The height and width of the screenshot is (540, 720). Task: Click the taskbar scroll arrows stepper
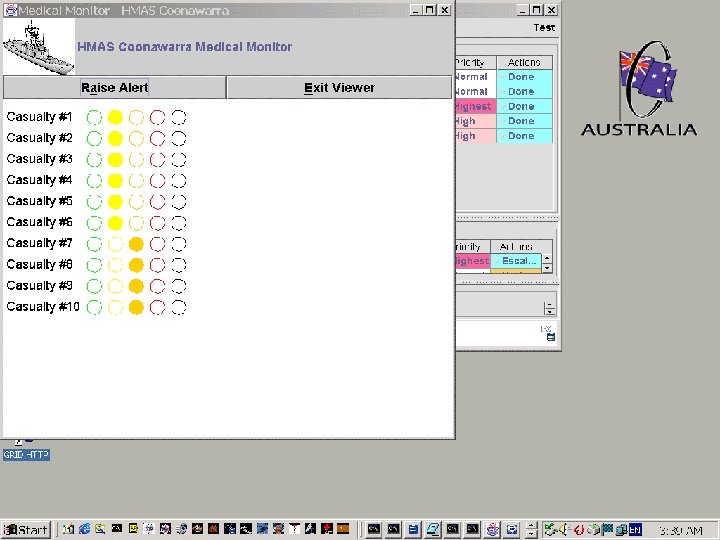531,529
